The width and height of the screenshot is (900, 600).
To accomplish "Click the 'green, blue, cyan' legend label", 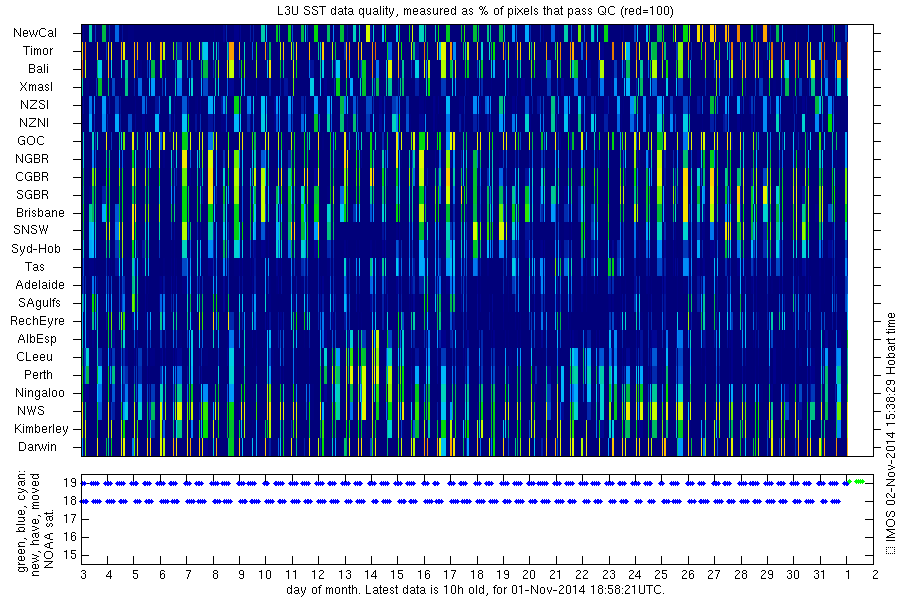I will click(x=22, y=521).
